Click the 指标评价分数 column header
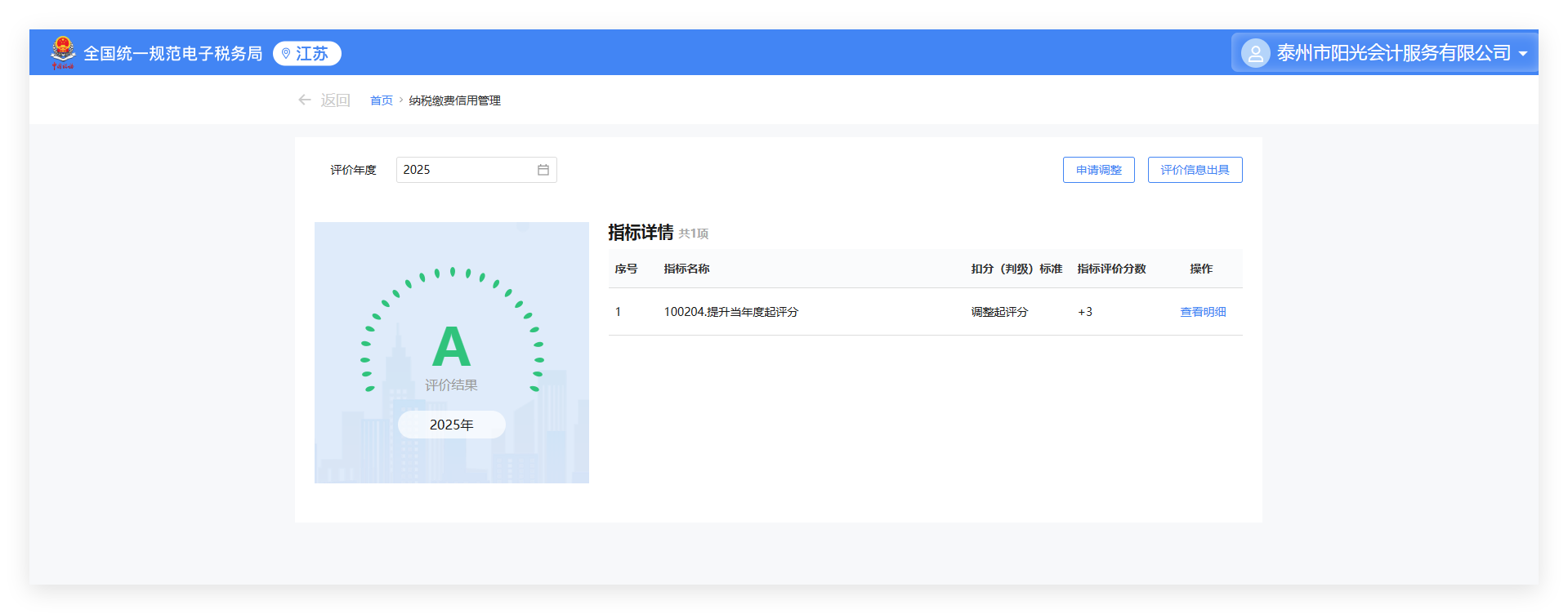The image size is (1568, 614). [x=1111, y=269]
